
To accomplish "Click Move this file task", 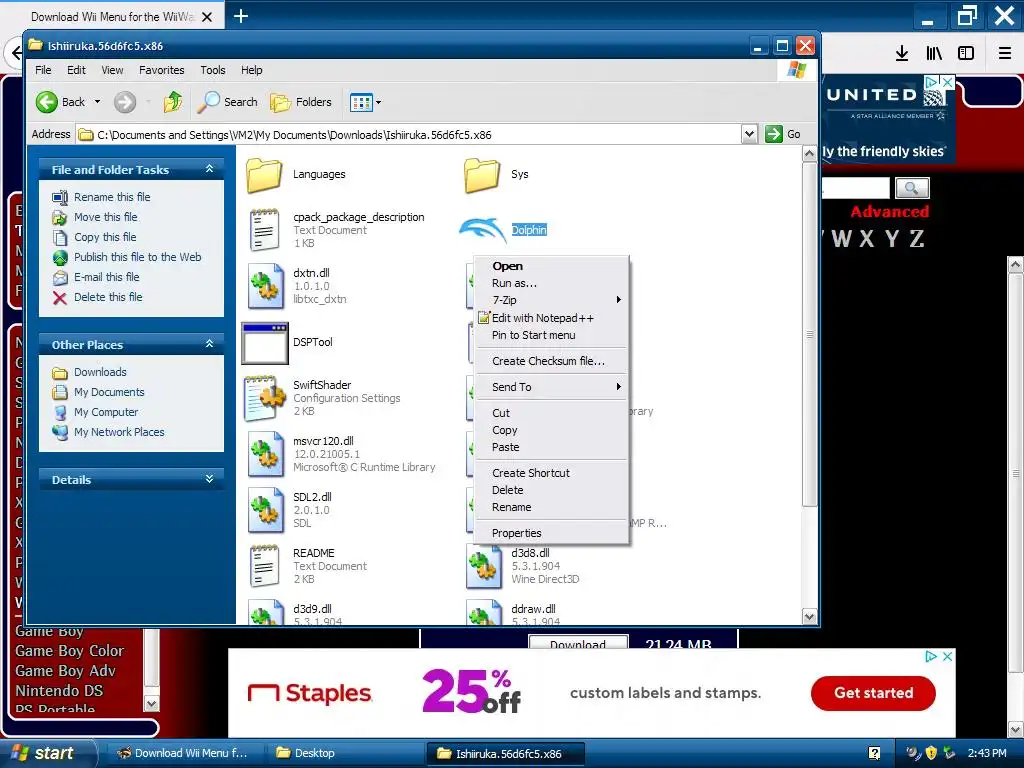I will [x=105, y=217].
